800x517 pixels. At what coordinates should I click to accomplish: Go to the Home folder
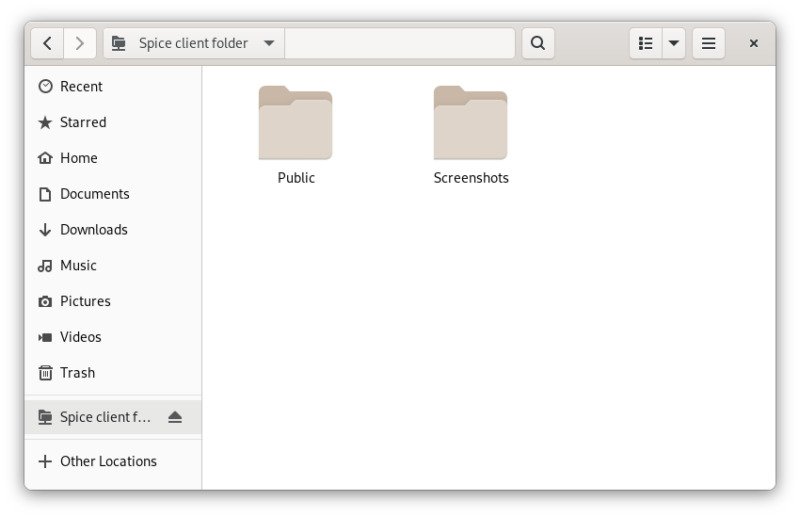[x=78, y=158]
